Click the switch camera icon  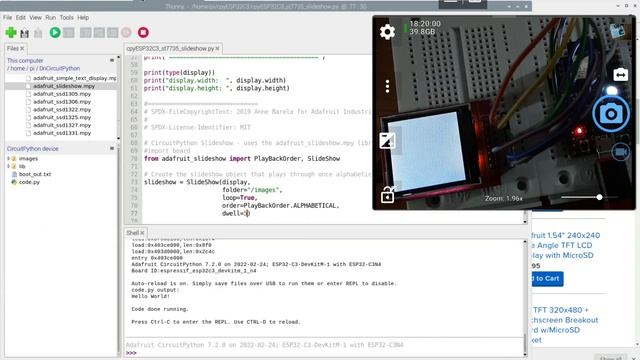[x=620, y=75]
